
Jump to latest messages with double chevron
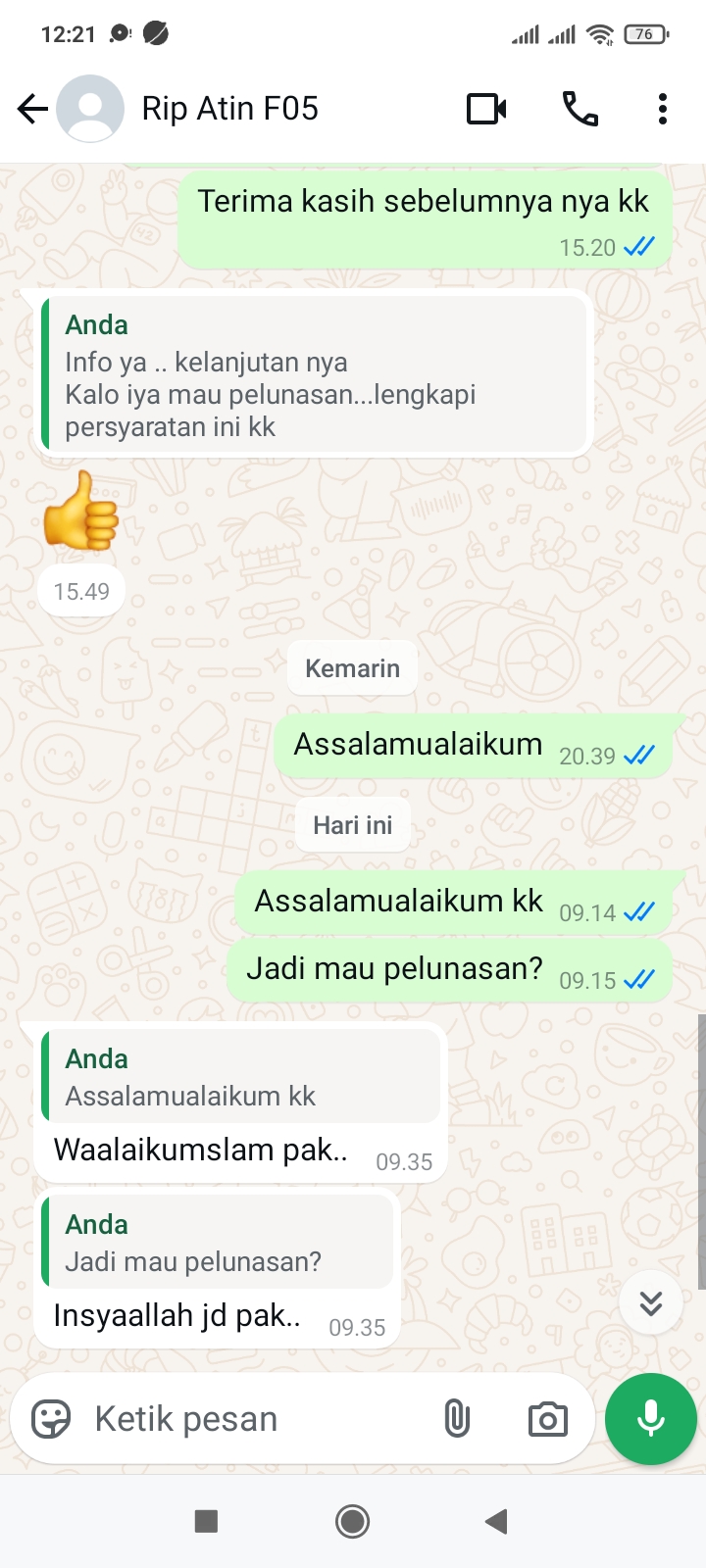coord(651,1302)
